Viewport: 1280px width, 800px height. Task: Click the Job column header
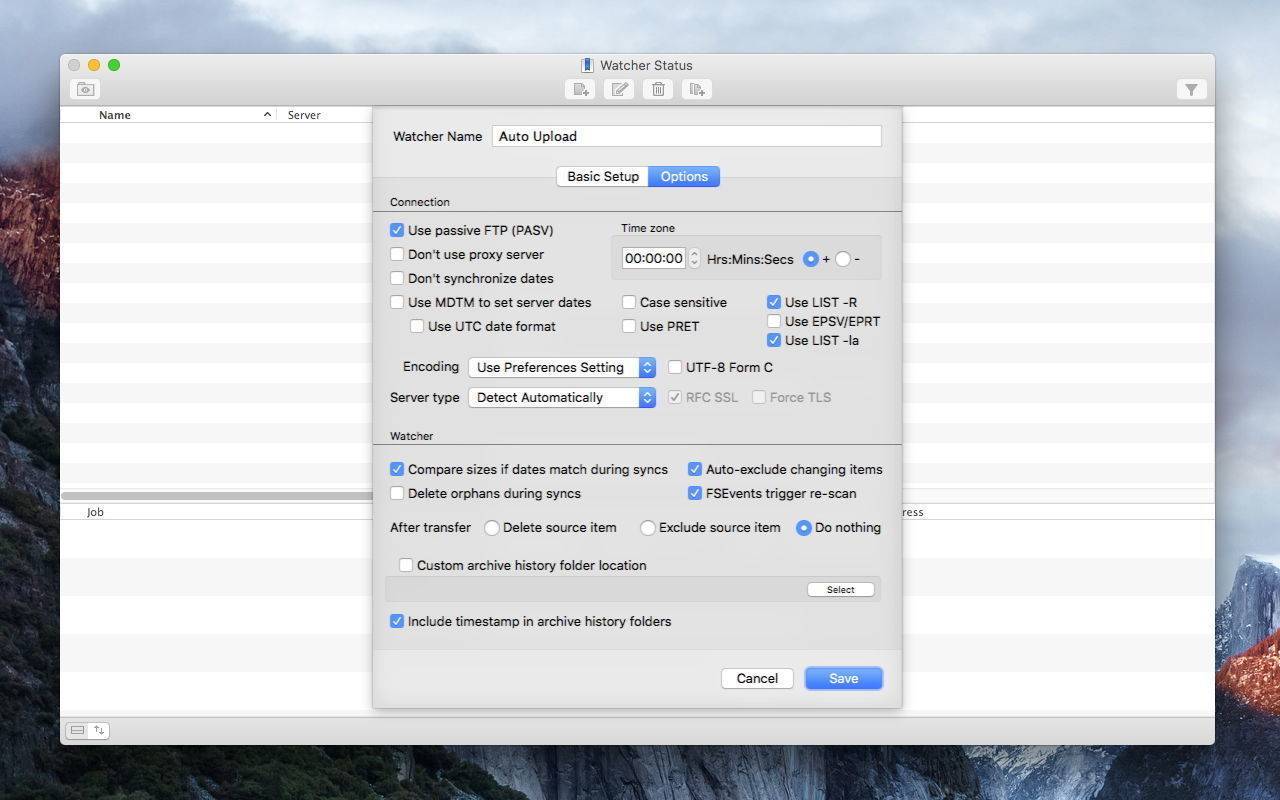(x=95, y=512)
